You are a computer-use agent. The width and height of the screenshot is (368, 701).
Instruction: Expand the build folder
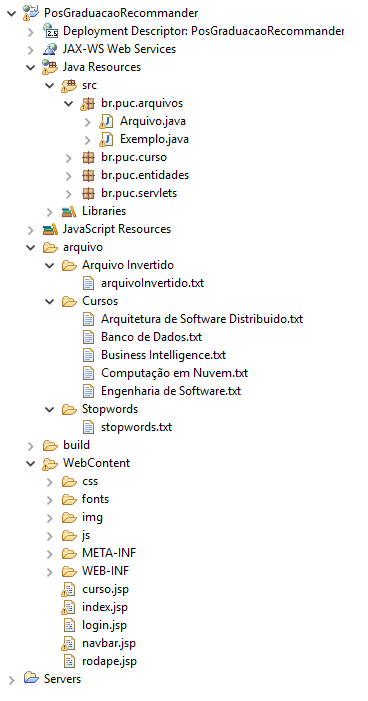(x=30, y=445)
